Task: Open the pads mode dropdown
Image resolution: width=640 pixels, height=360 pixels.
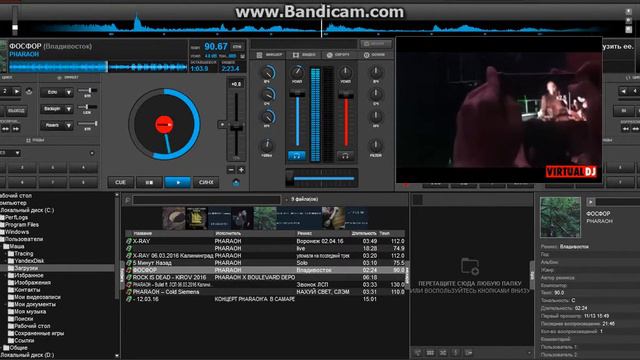Action: pos(17,153)
